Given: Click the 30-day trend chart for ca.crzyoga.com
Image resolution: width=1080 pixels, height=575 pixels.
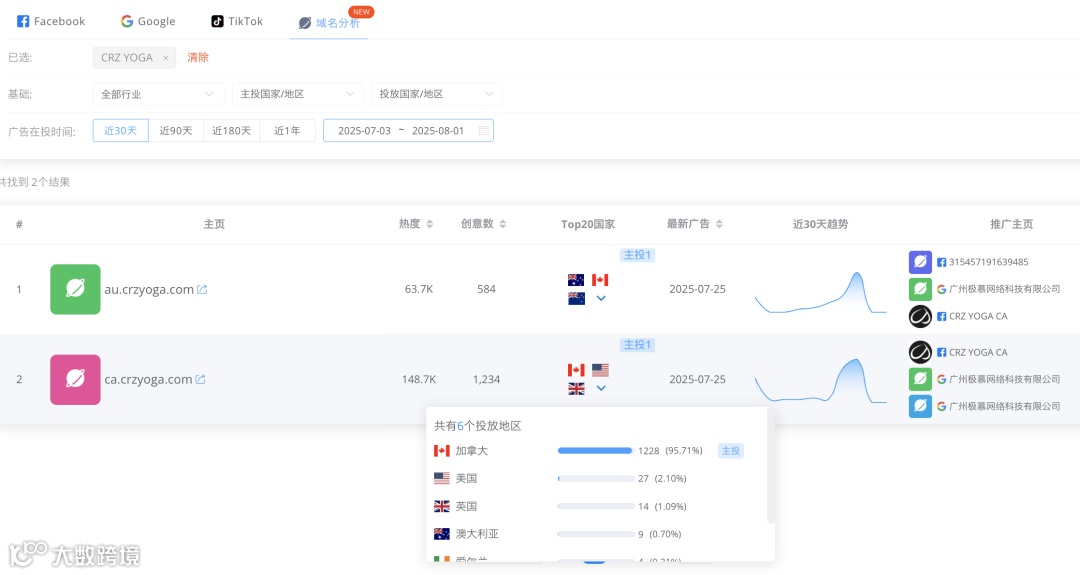Looking at the screenshot, I should coord(820,381).
